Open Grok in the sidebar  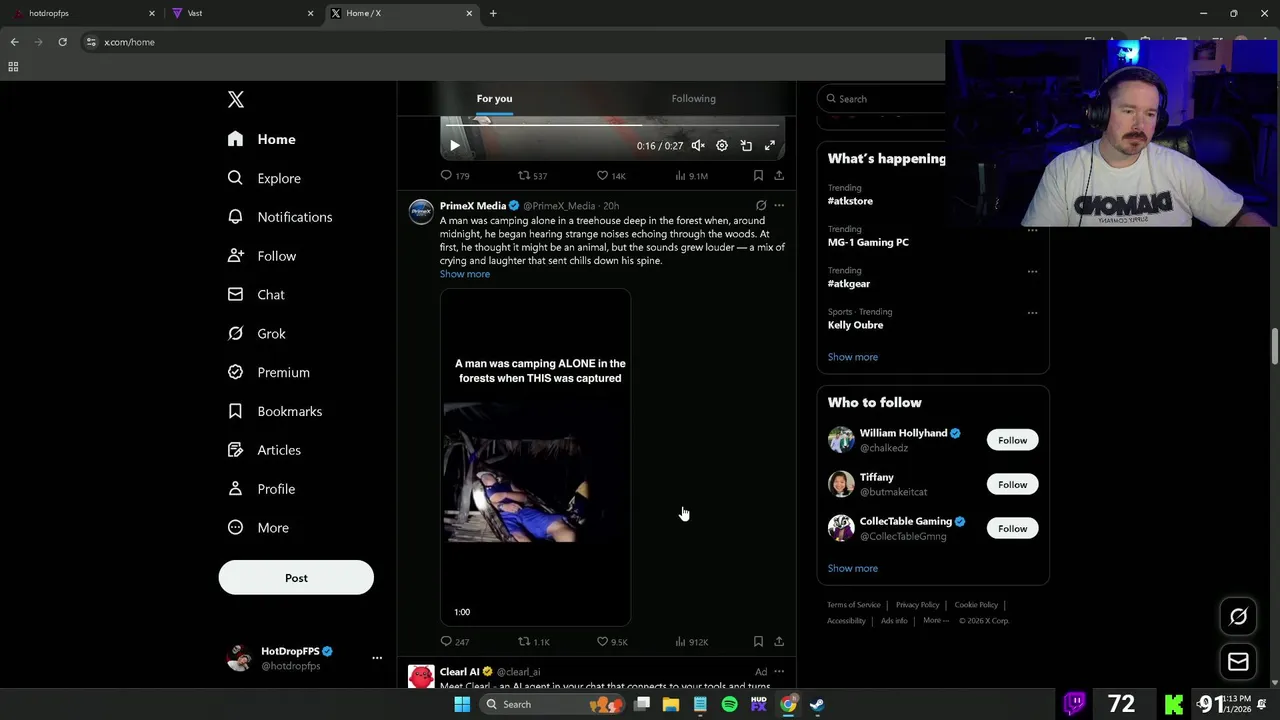point(257,334)
